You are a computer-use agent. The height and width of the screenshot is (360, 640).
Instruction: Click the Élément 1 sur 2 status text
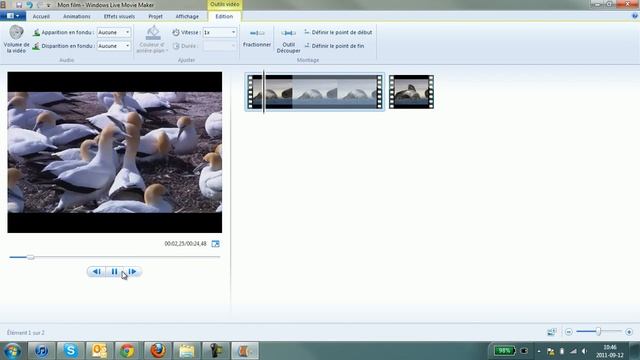[26, 333]
